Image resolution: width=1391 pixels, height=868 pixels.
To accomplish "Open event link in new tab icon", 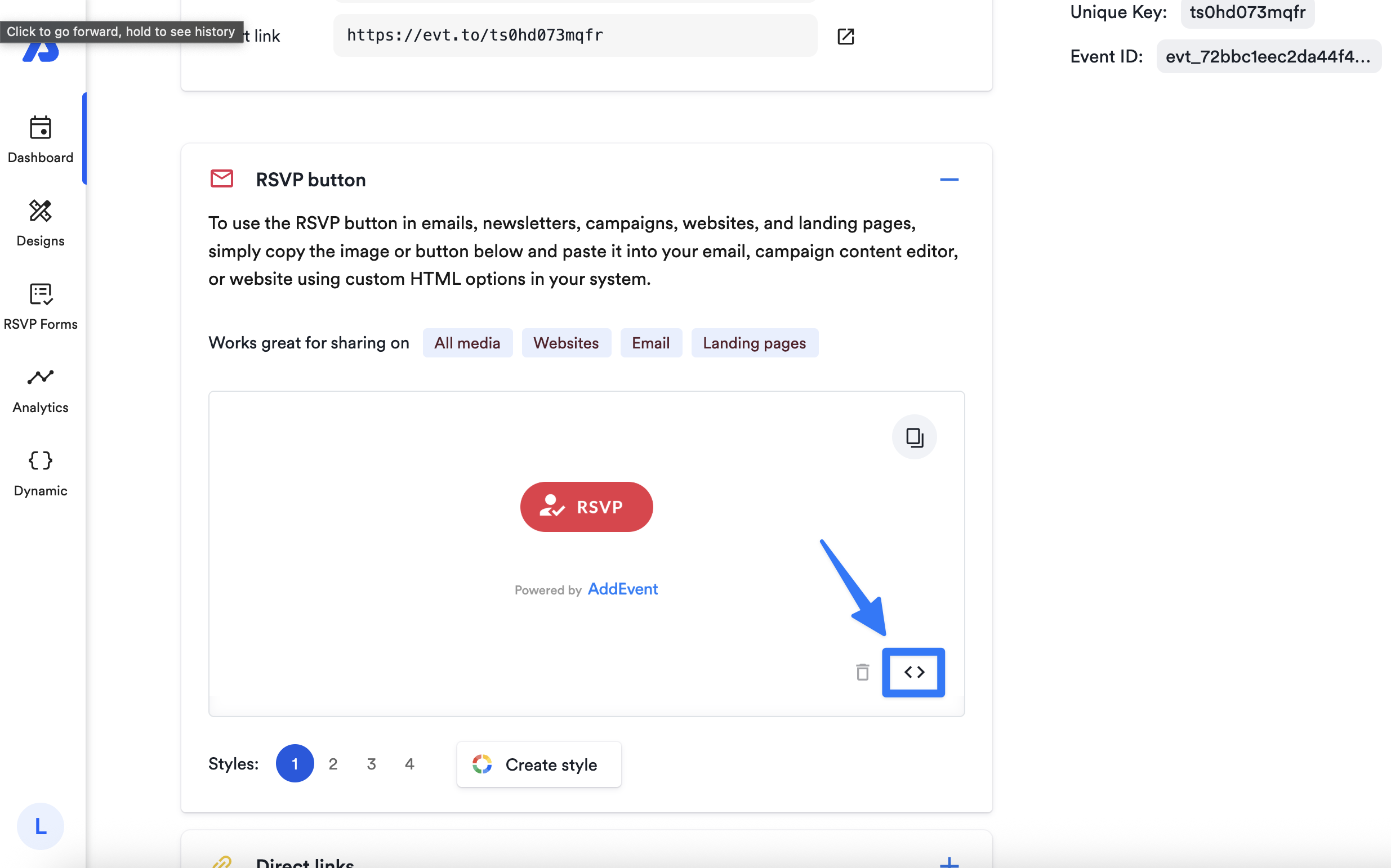I will [x=845, y=36].
